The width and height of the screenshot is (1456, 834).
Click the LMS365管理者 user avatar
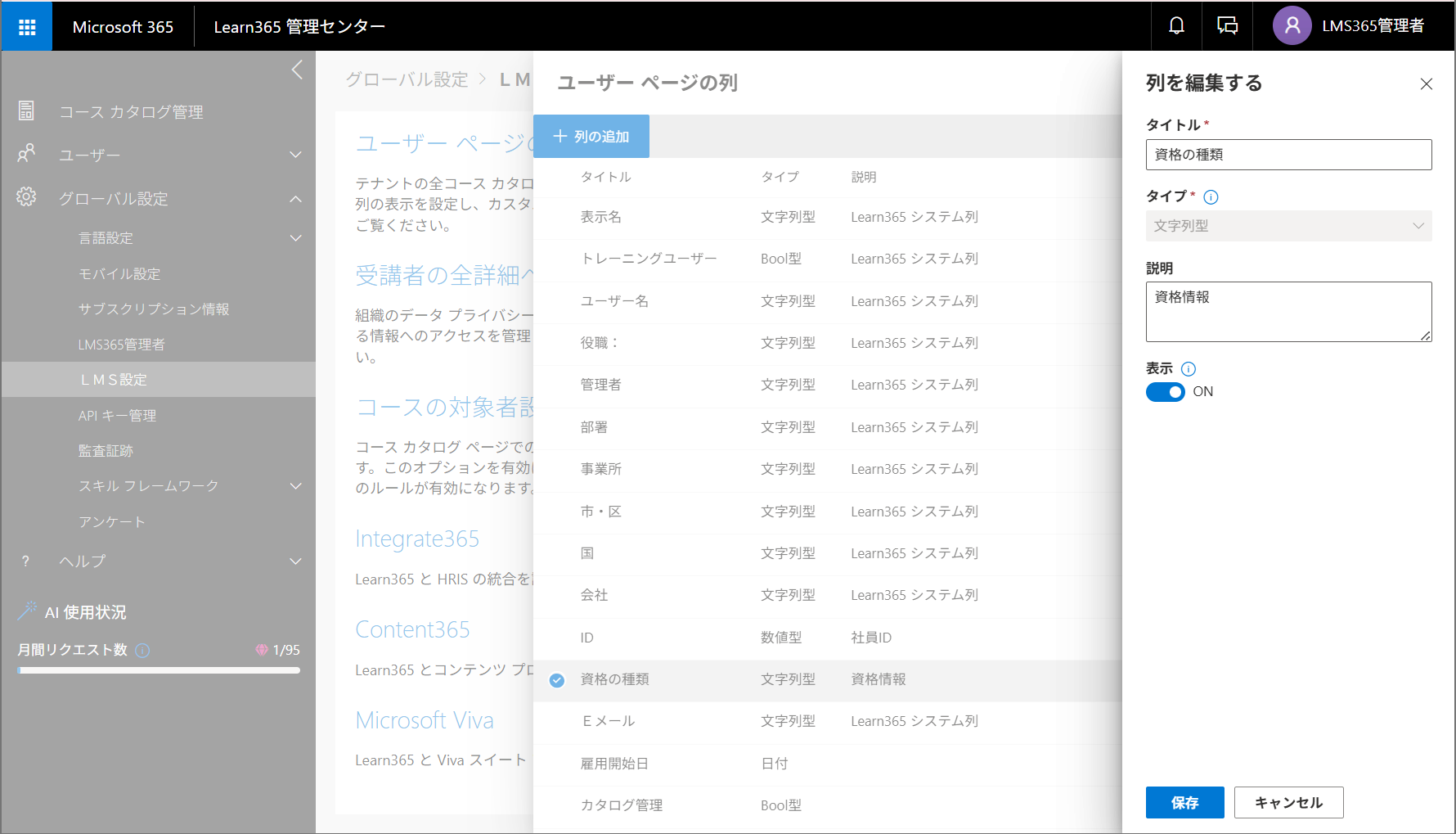1292,26
